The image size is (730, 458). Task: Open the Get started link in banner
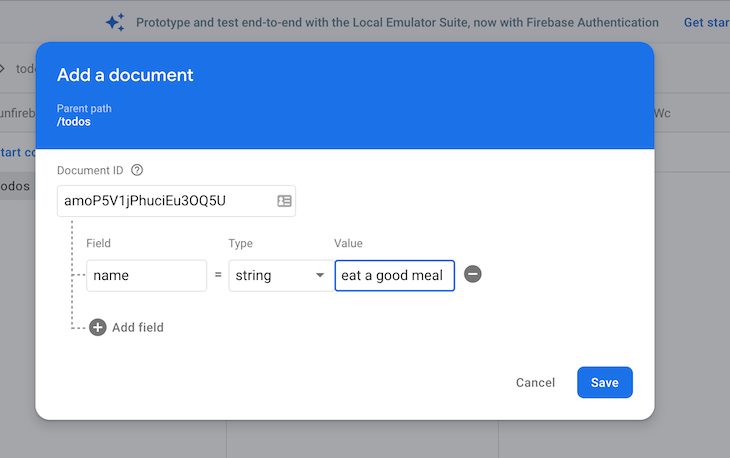click(x=706, y=22)
